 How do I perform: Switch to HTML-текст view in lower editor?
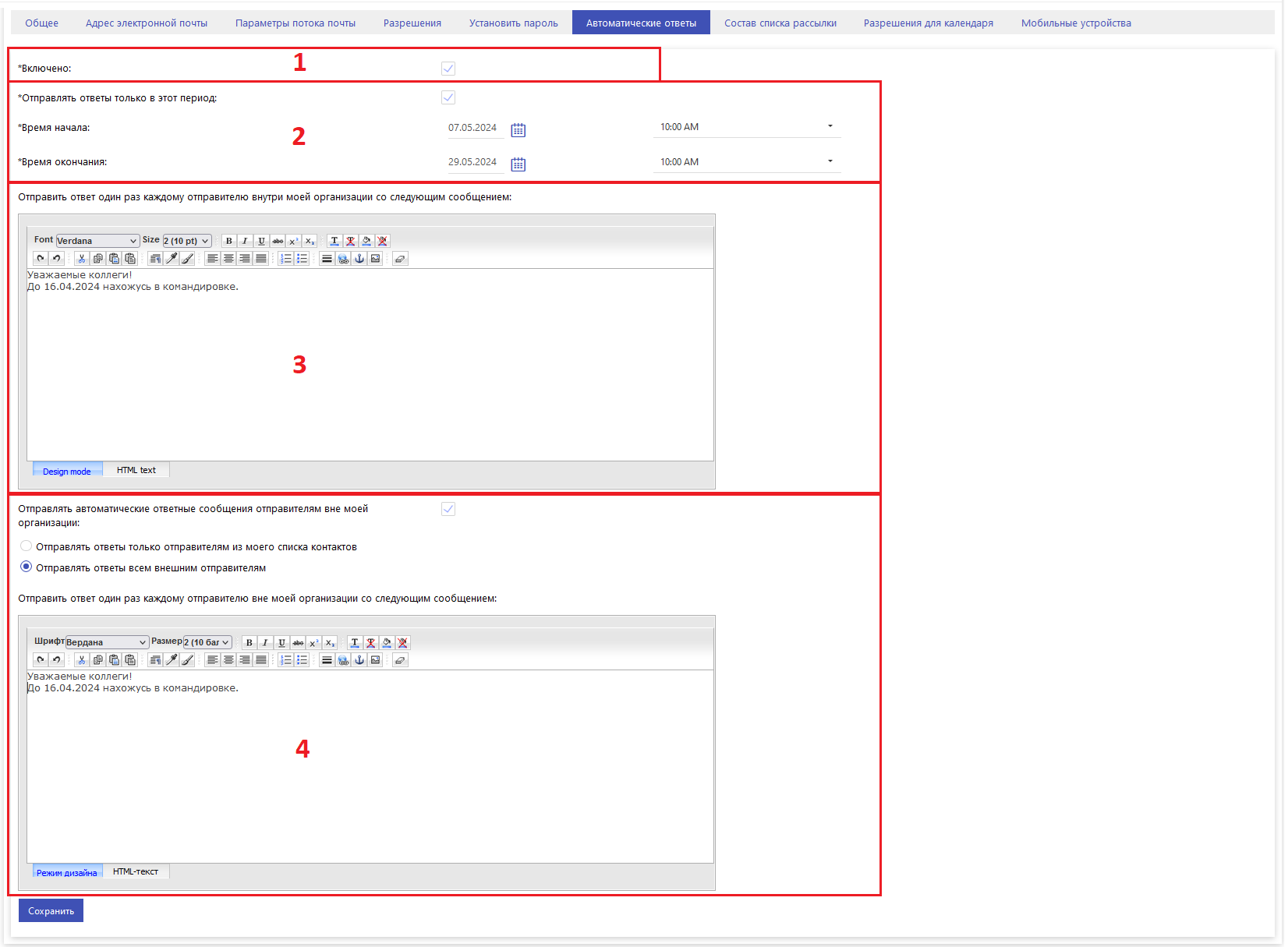click(136, 871)
